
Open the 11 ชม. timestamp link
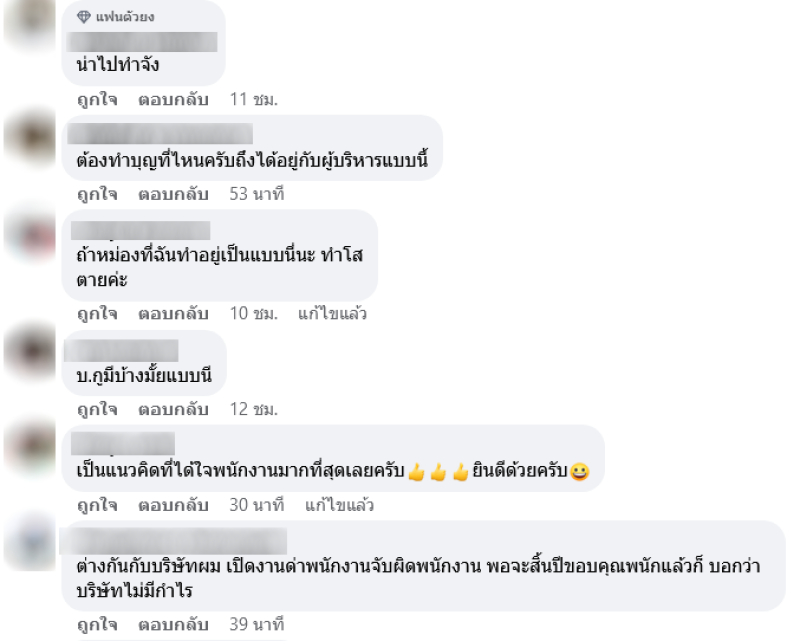click(x=254, y=99)
